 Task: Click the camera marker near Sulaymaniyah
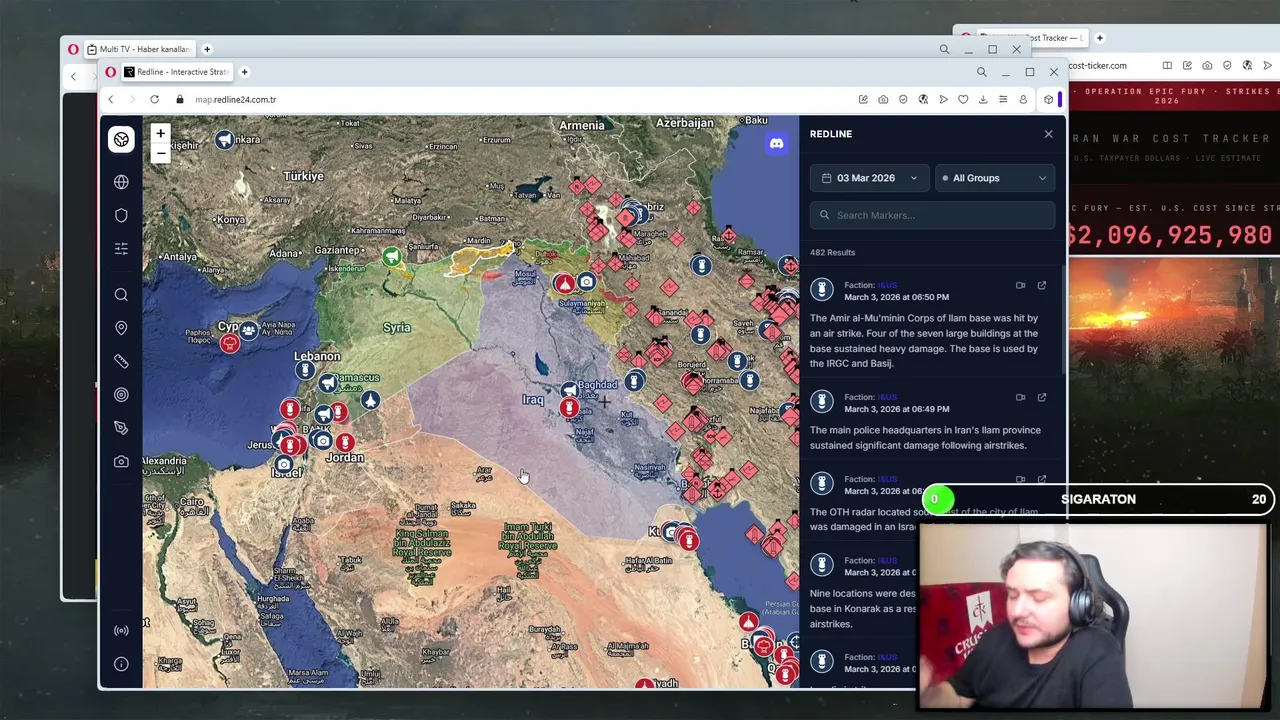(x=586, y=283)
